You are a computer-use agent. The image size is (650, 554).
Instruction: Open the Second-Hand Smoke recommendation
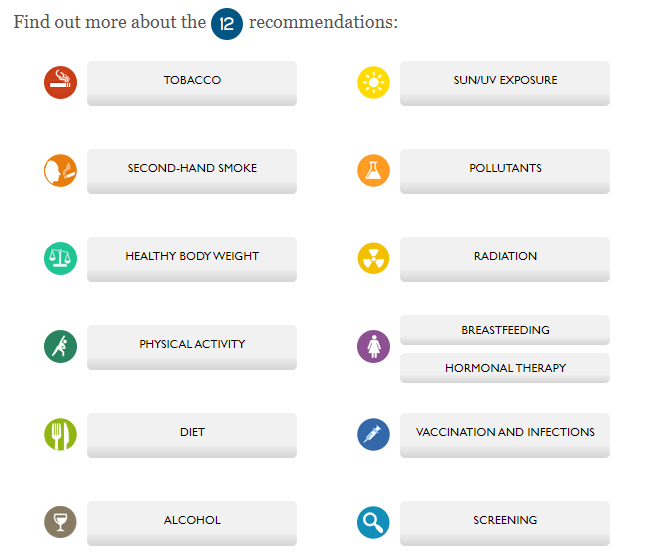click(192, 170)
